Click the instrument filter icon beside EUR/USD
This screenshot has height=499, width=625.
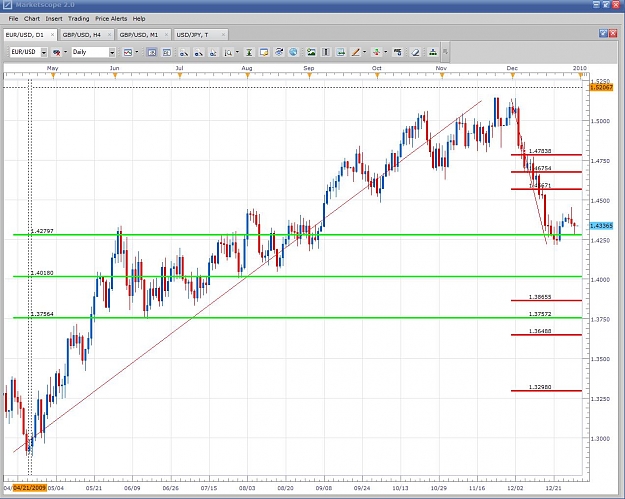tap(57, 52)
